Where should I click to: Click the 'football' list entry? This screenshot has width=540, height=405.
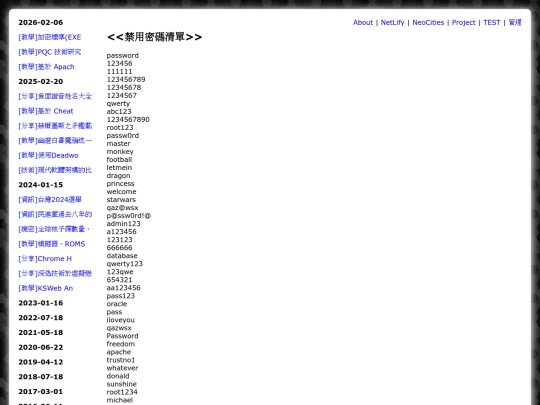coord(119,159)
